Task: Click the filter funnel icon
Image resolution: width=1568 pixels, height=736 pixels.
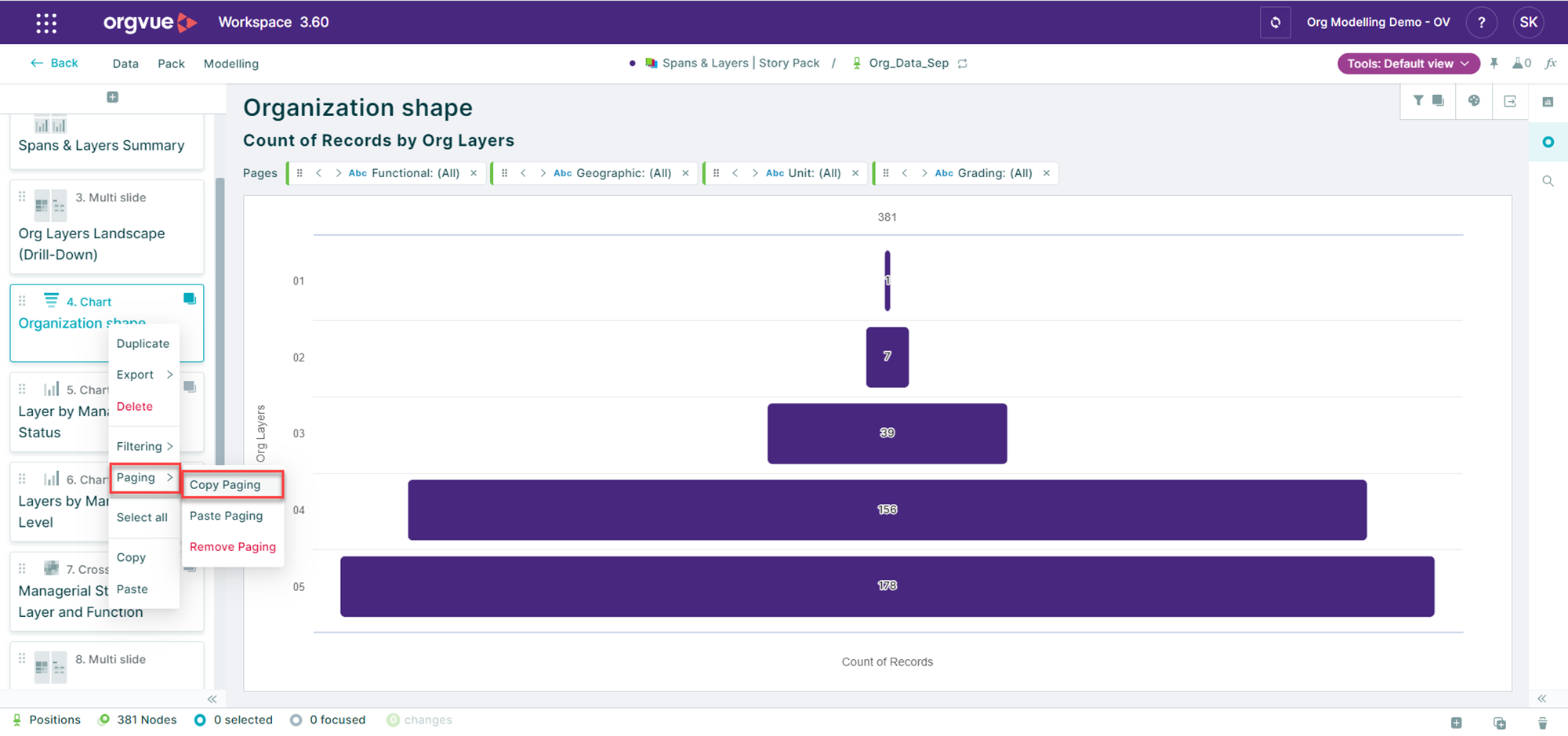Action: click(x=1418, y=100)
